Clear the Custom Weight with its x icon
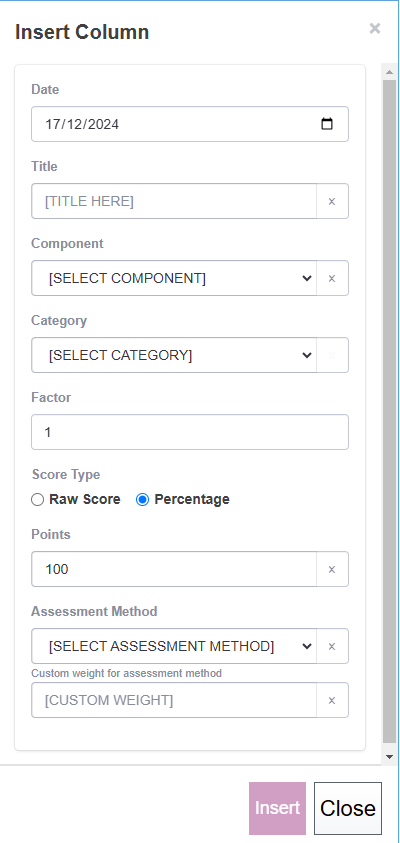Viewport: 400px width, 843px height. pyautogui.click(x=332, y=700)
